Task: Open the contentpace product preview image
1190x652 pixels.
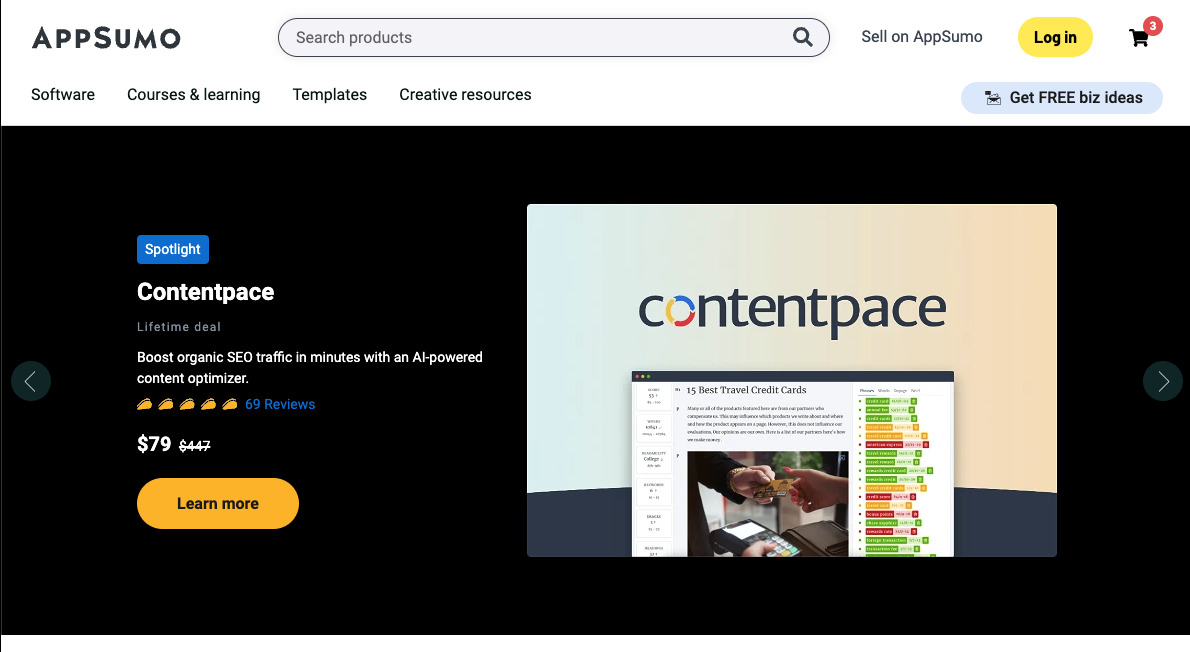Action: coord(791,380)
